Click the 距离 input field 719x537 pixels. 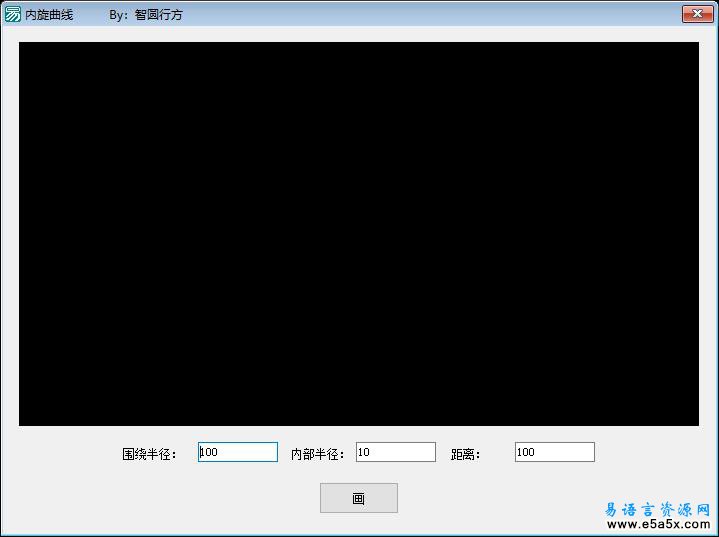(x=555, y=452)
